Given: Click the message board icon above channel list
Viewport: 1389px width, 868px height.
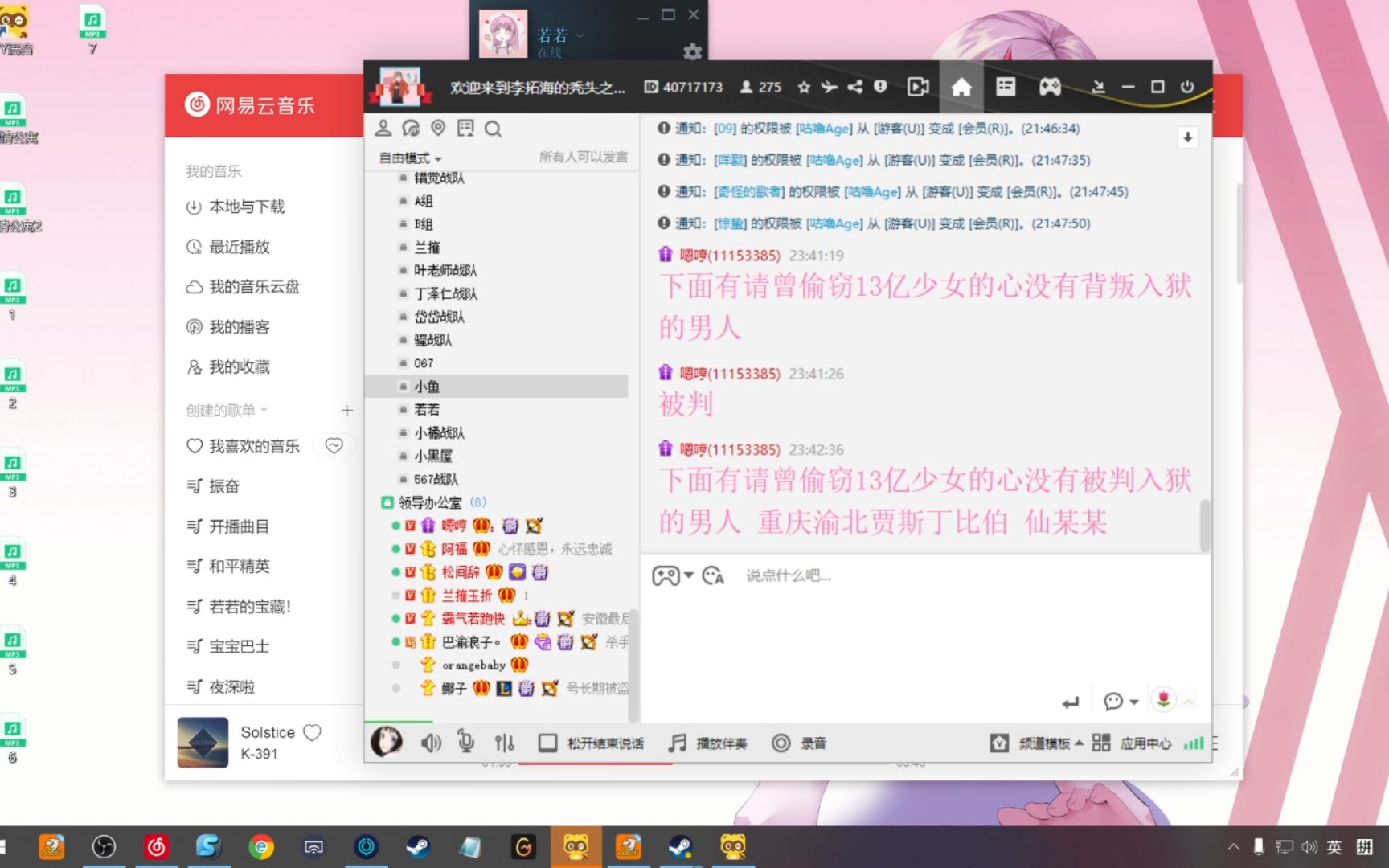Looking at the screenshot, I should [465, 129].
